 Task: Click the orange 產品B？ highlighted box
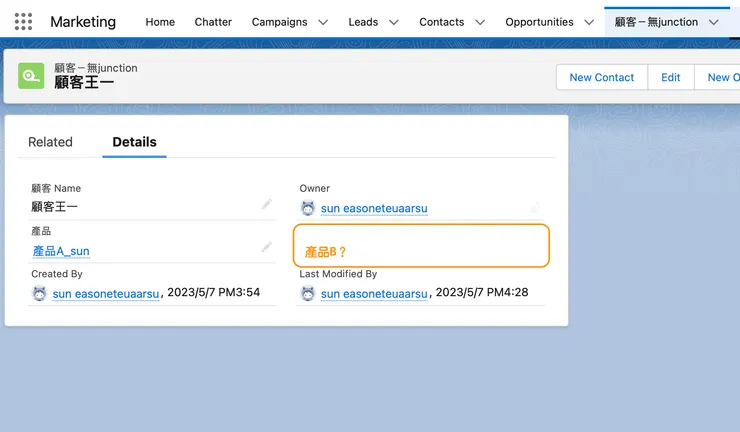coord(421,245)
